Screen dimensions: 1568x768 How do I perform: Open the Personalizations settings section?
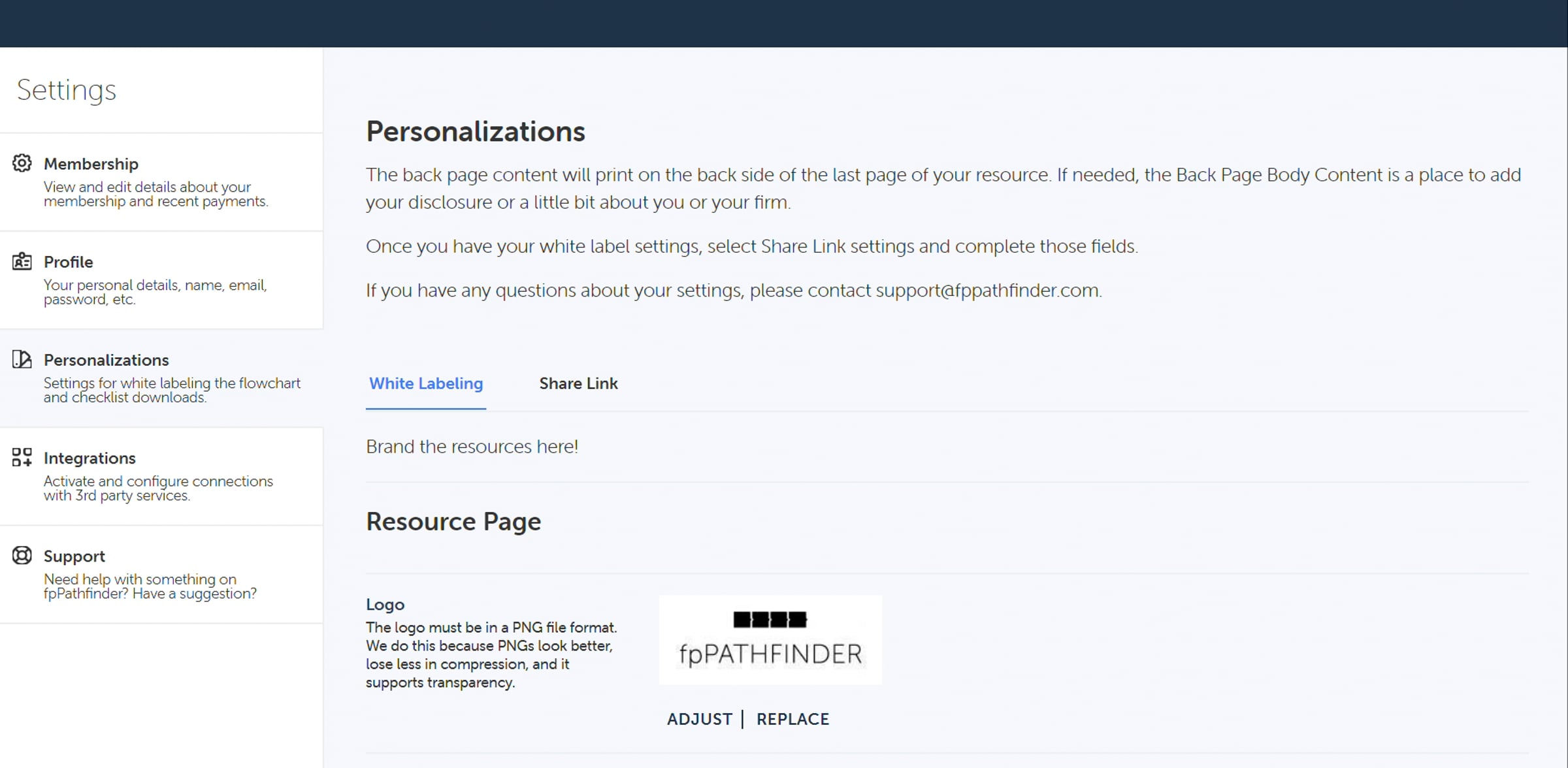coord(161,378)
